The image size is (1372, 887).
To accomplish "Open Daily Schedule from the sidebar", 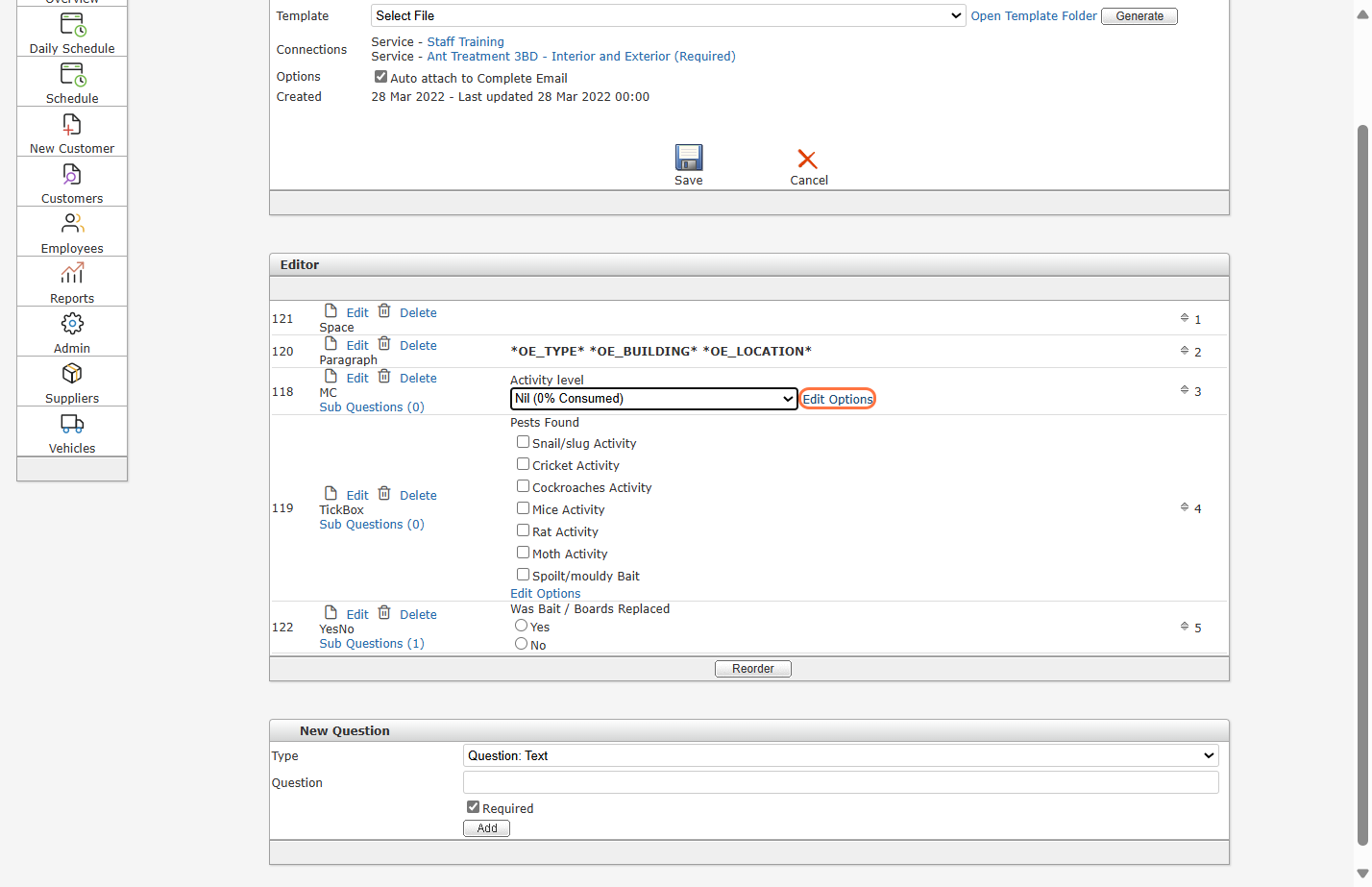I will click(72, 25).
